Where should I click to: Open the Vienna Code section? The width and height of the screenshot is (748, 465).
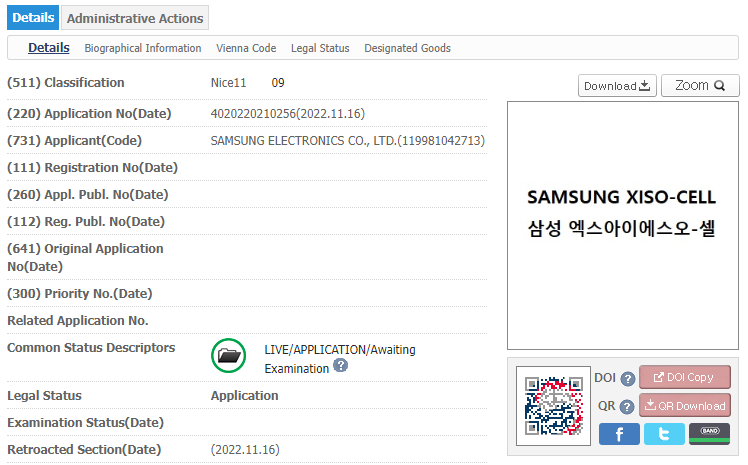246,48
